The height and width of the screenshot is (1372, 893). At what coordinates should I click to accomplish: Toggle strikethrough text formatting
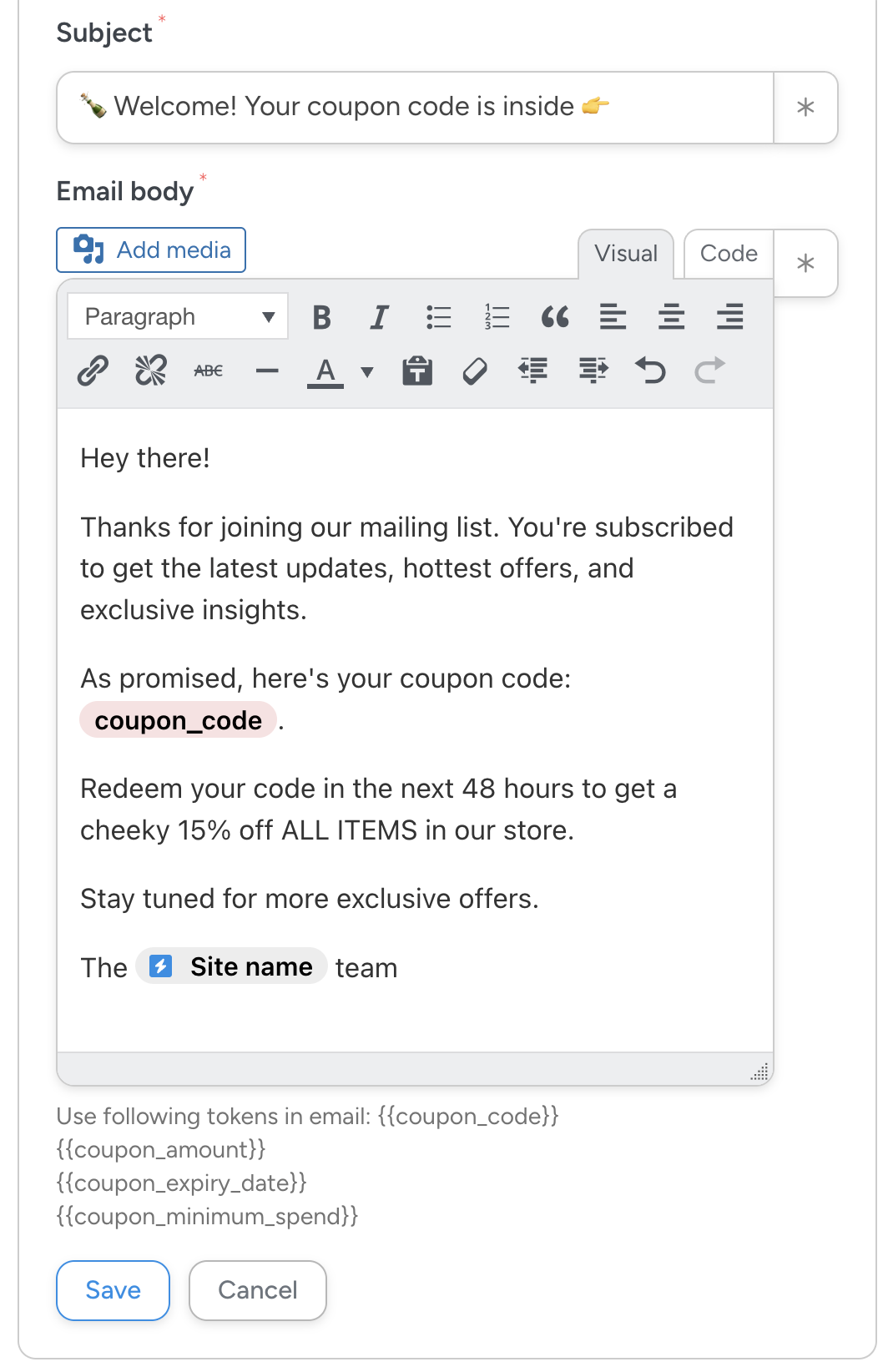(209, 371)
